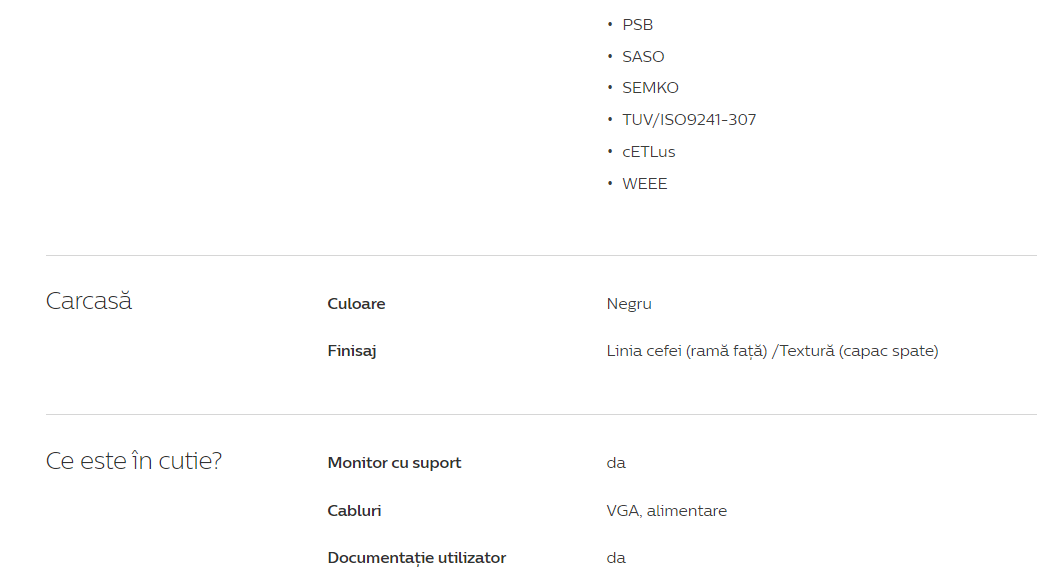1063x585 pixels.
Task: Click the cETLus list item
Action: [649, 152]
